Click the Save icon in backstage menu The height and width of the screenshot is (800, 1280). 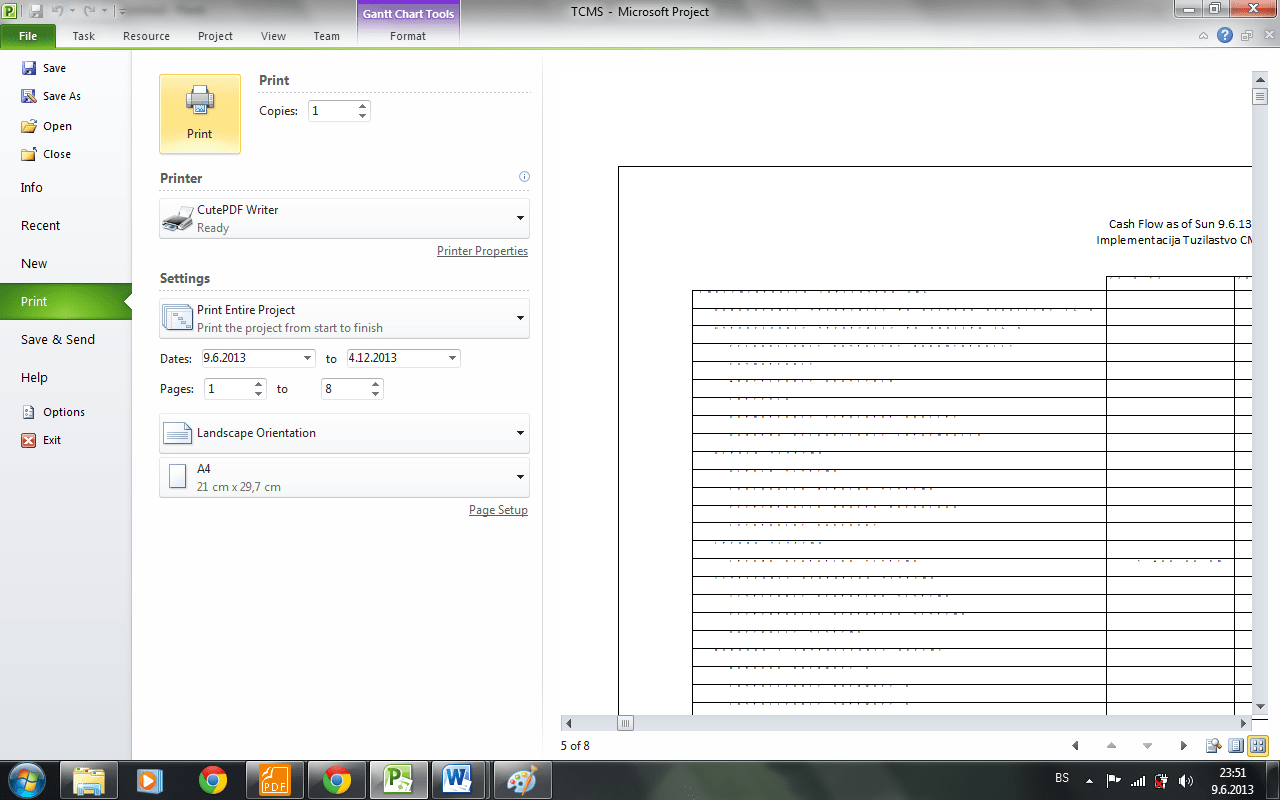coord(29,68)
